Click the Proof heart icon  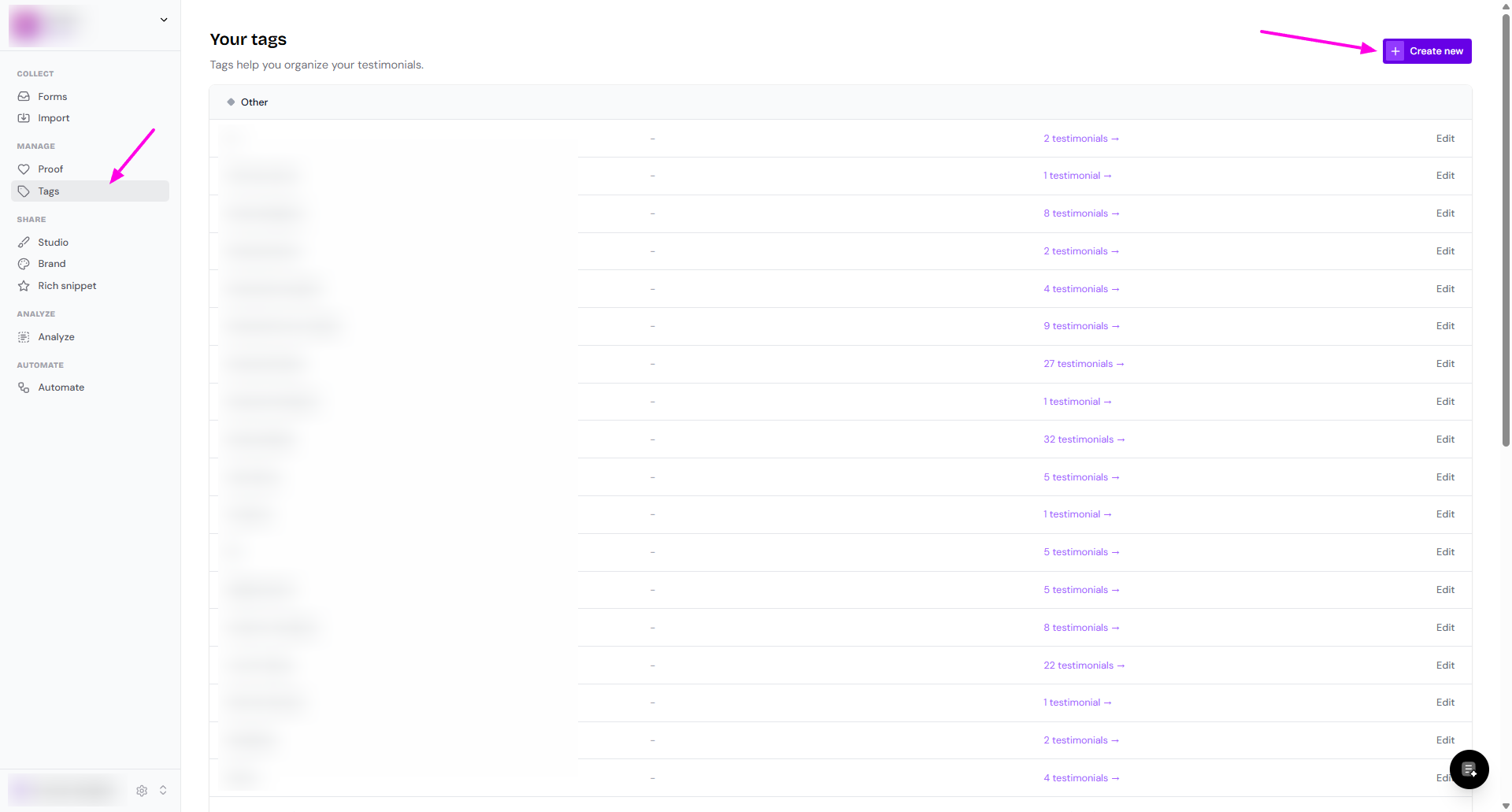click(x=24, y=169)
